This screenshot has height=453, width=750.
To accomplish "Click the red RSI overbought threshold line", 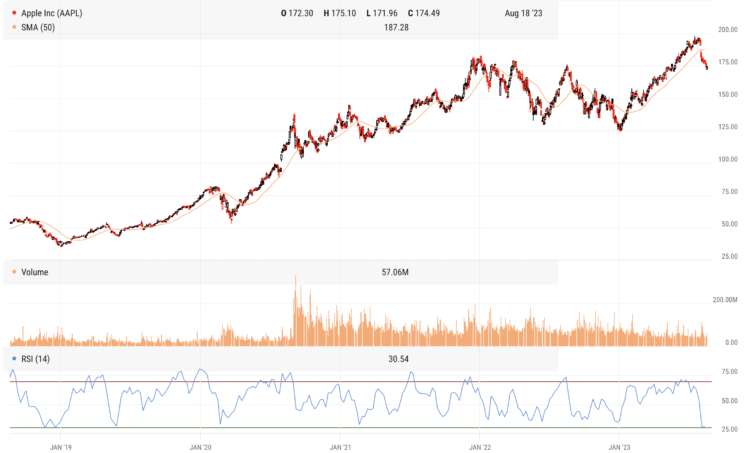I will 361,381.
